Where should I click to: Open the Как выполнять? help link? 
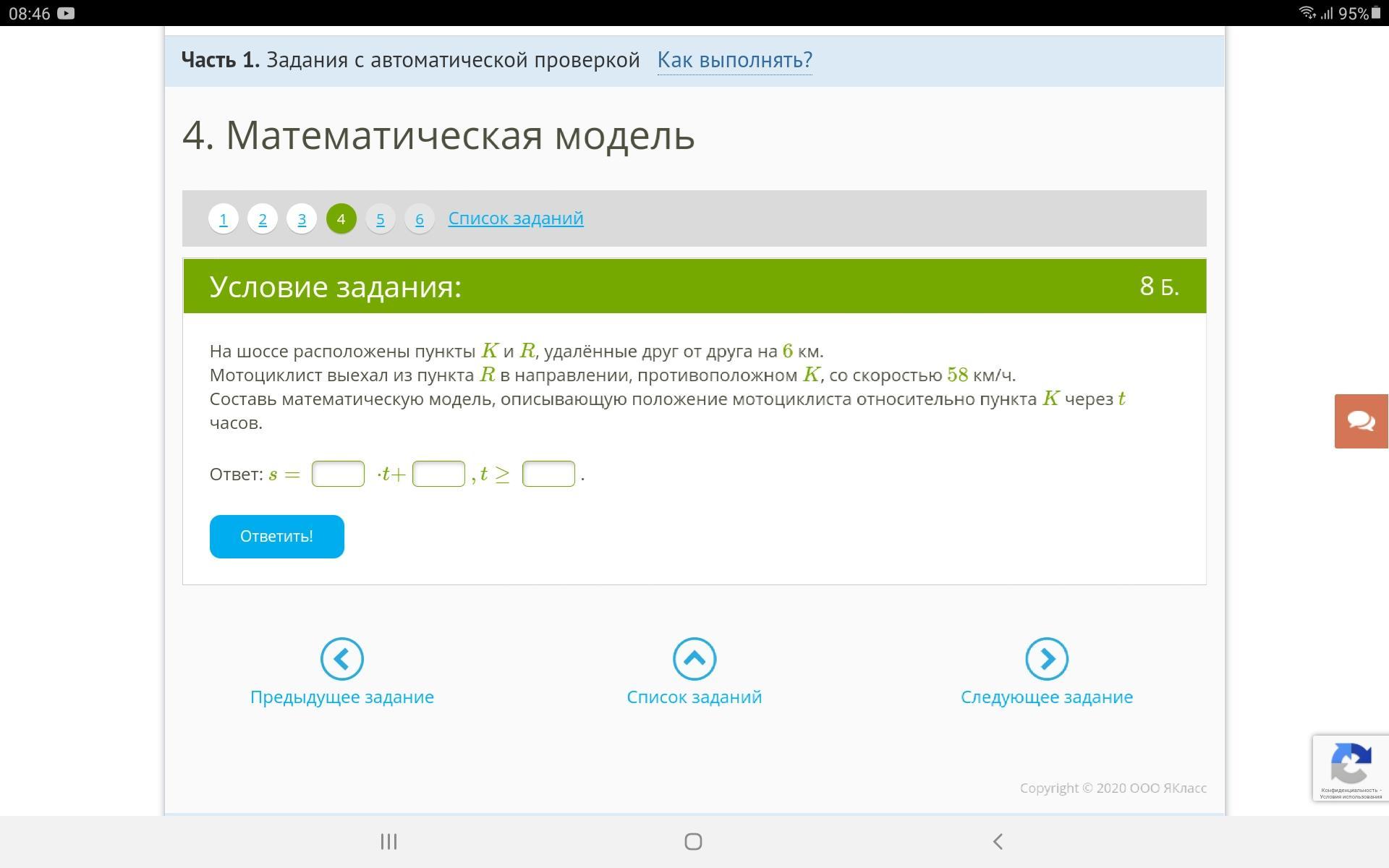pyautogui.click(x=734, y=59)
